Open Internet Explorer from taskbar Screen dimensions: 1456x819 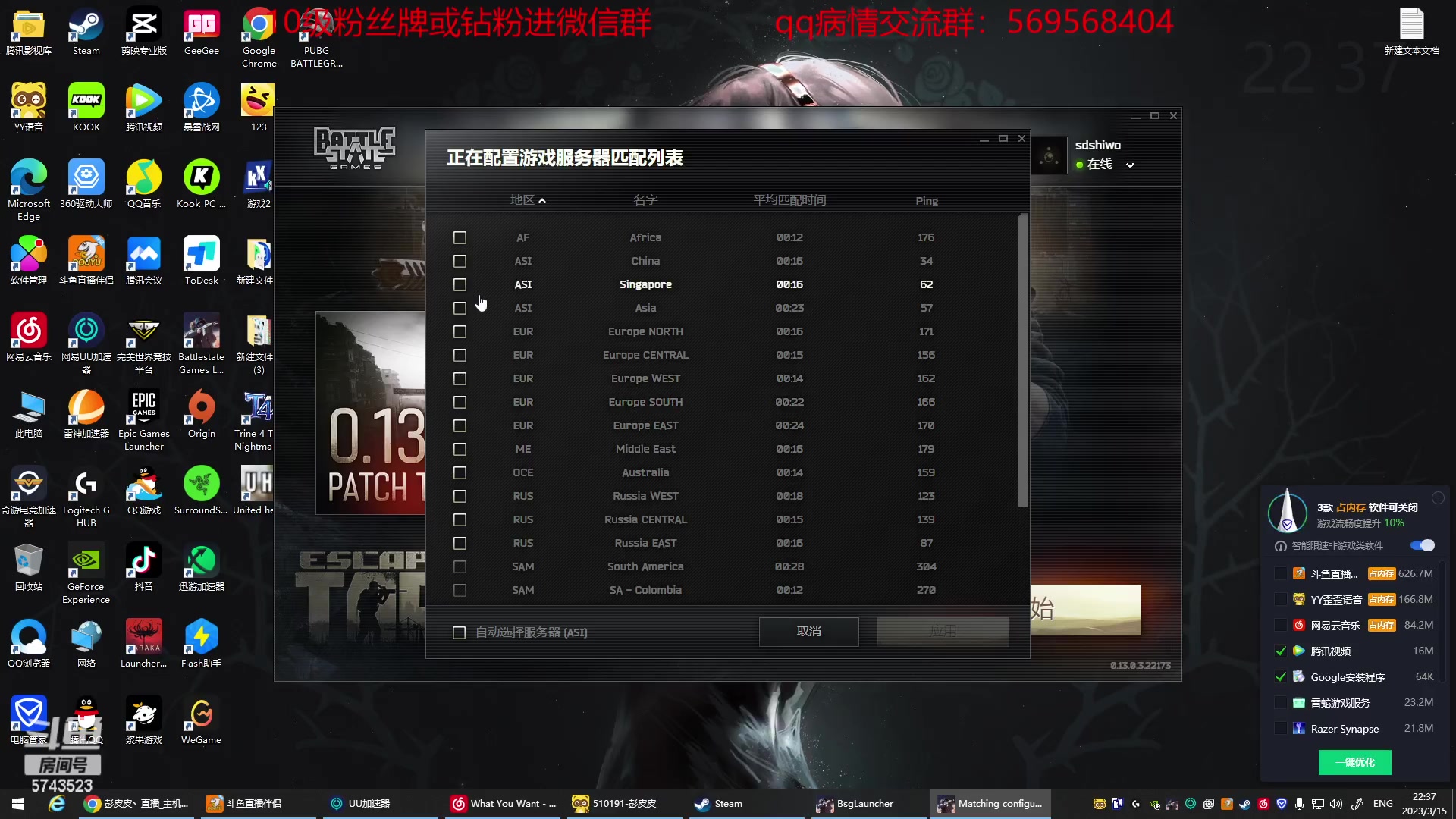[57, 804]
